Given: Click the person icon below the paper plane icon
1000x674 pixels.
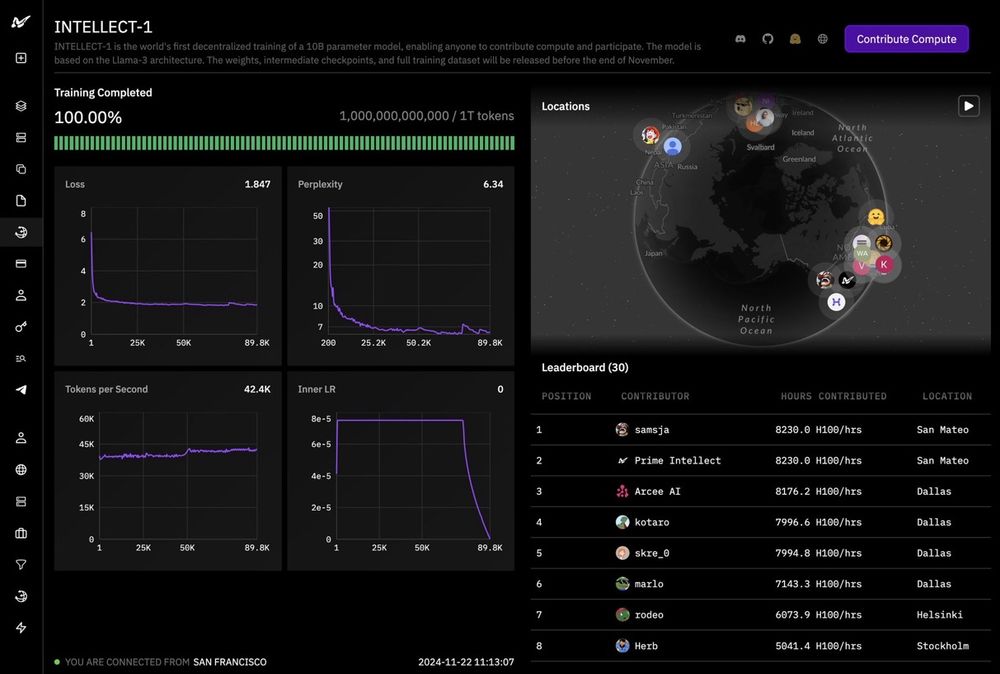Looking at the screenshot, I should coord(21,438).
